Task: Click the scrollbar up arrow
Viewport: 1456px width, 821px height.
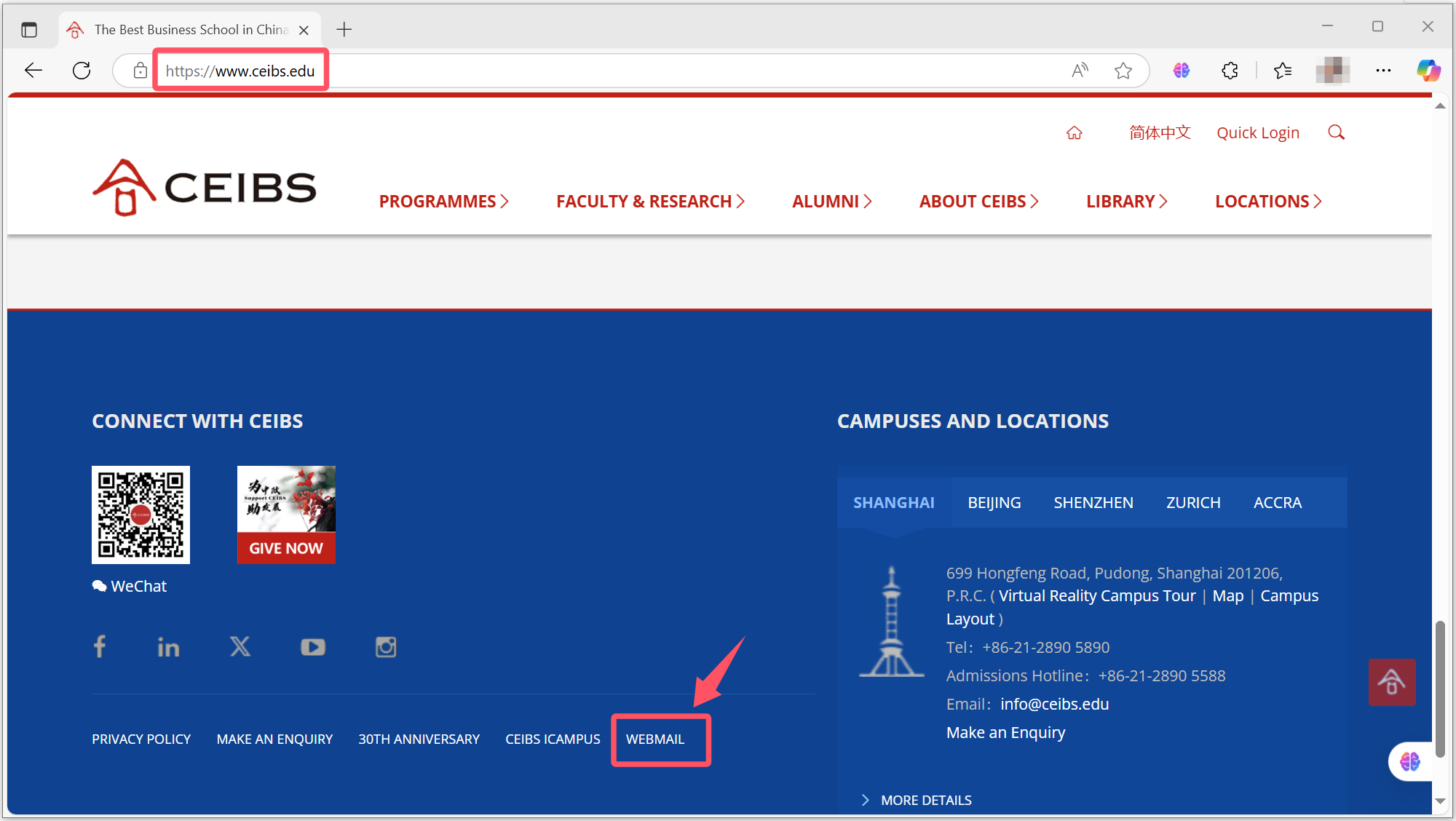Action: (1439, 106)
